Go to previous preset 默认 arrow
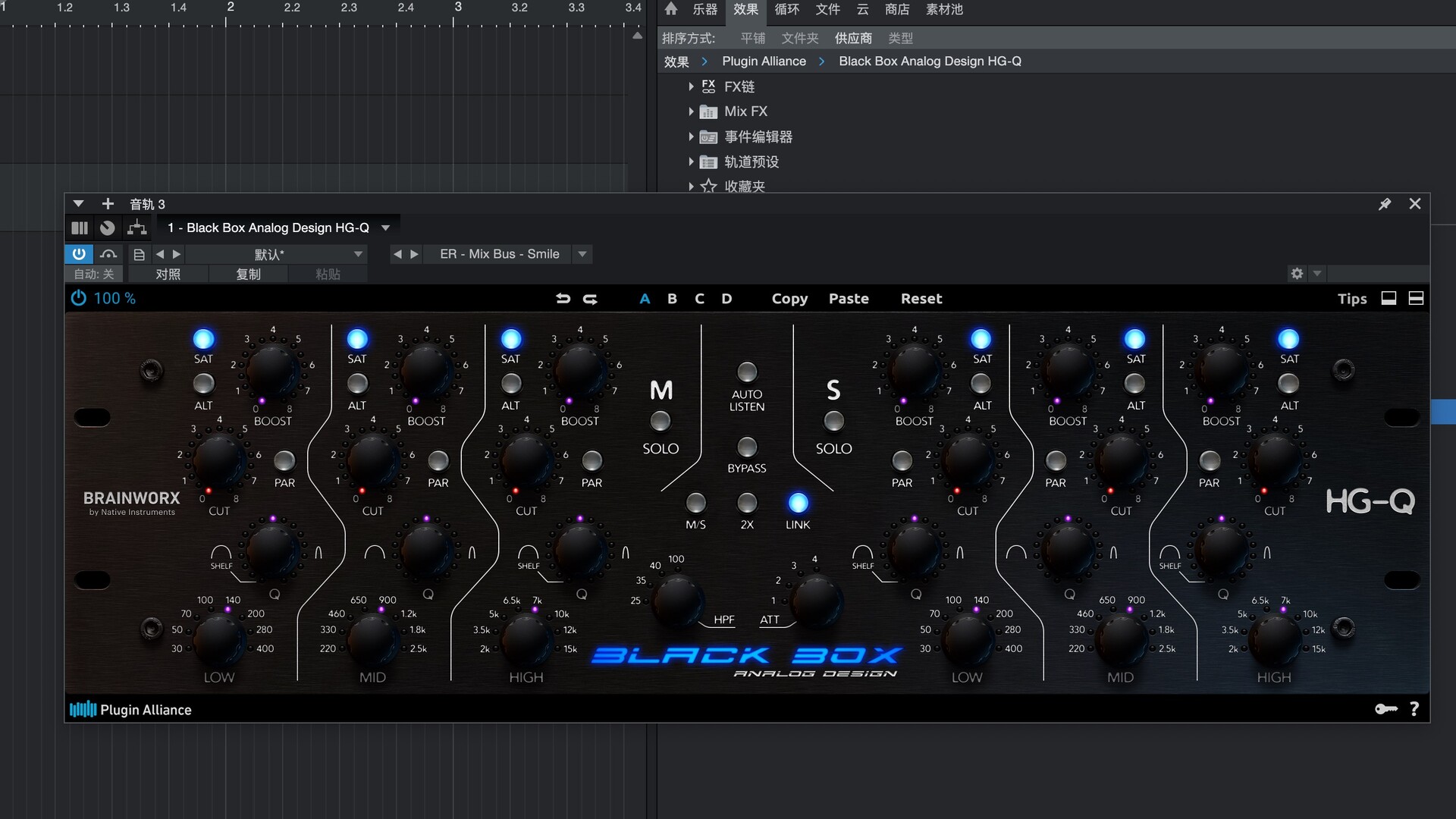Screen dimensions: 1456x819 tap(160, 254)
